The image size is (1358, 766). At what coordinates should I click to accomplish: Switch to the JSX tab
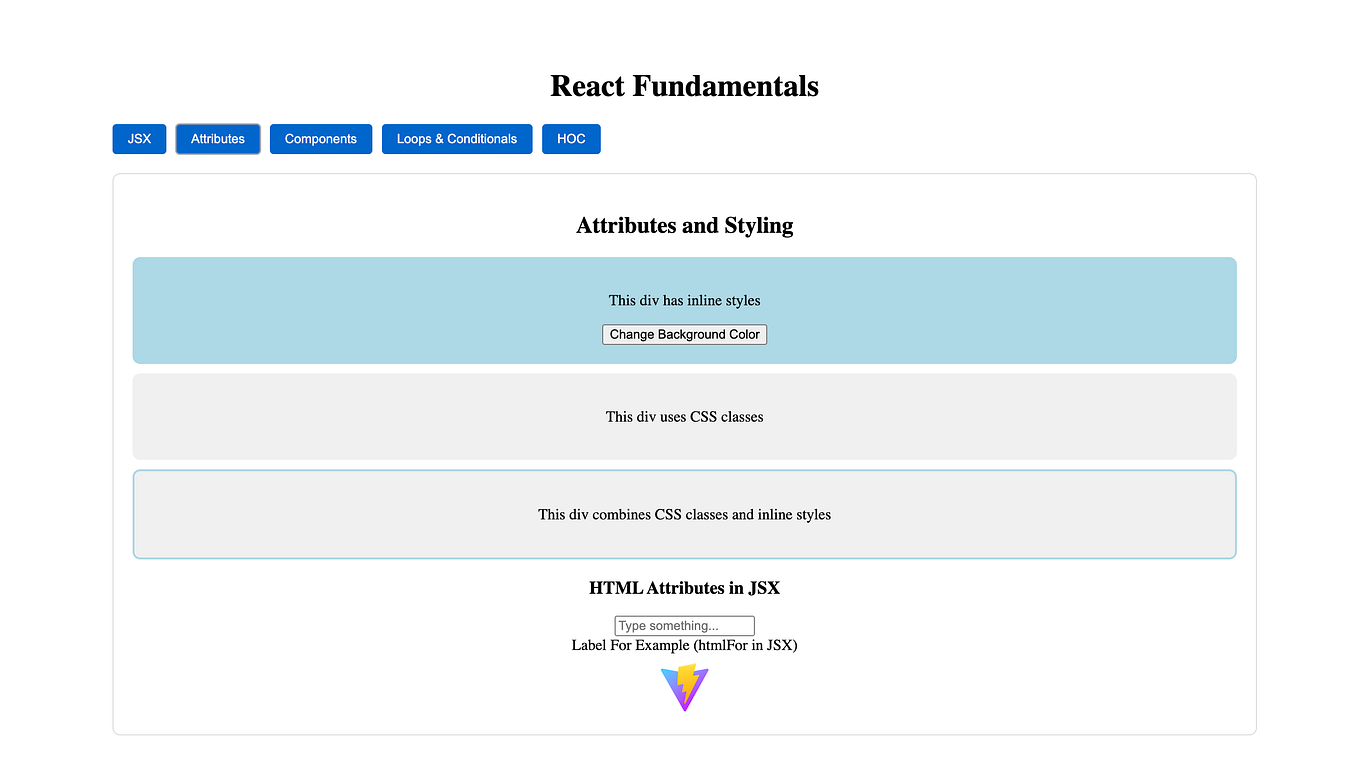click(138, 139)
